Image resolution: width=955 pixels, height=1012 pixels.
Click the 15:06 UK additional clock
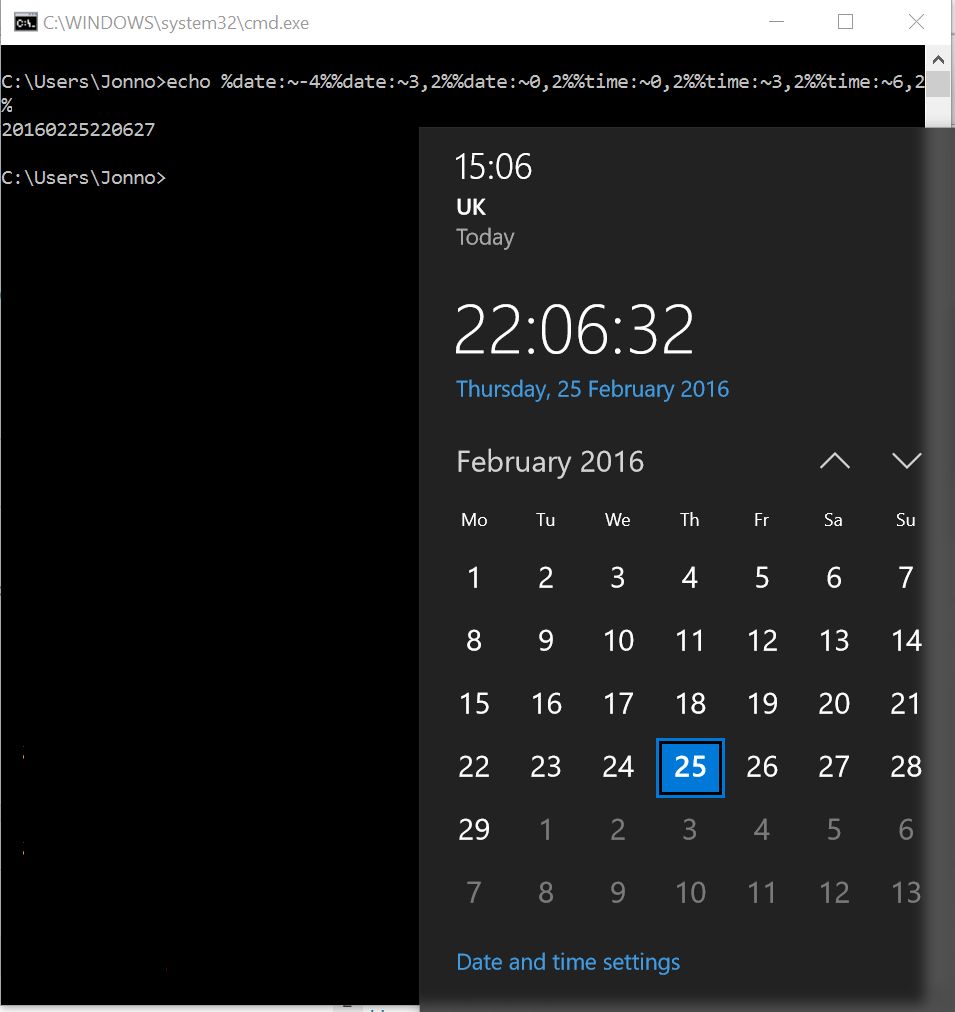click(494, 199)
